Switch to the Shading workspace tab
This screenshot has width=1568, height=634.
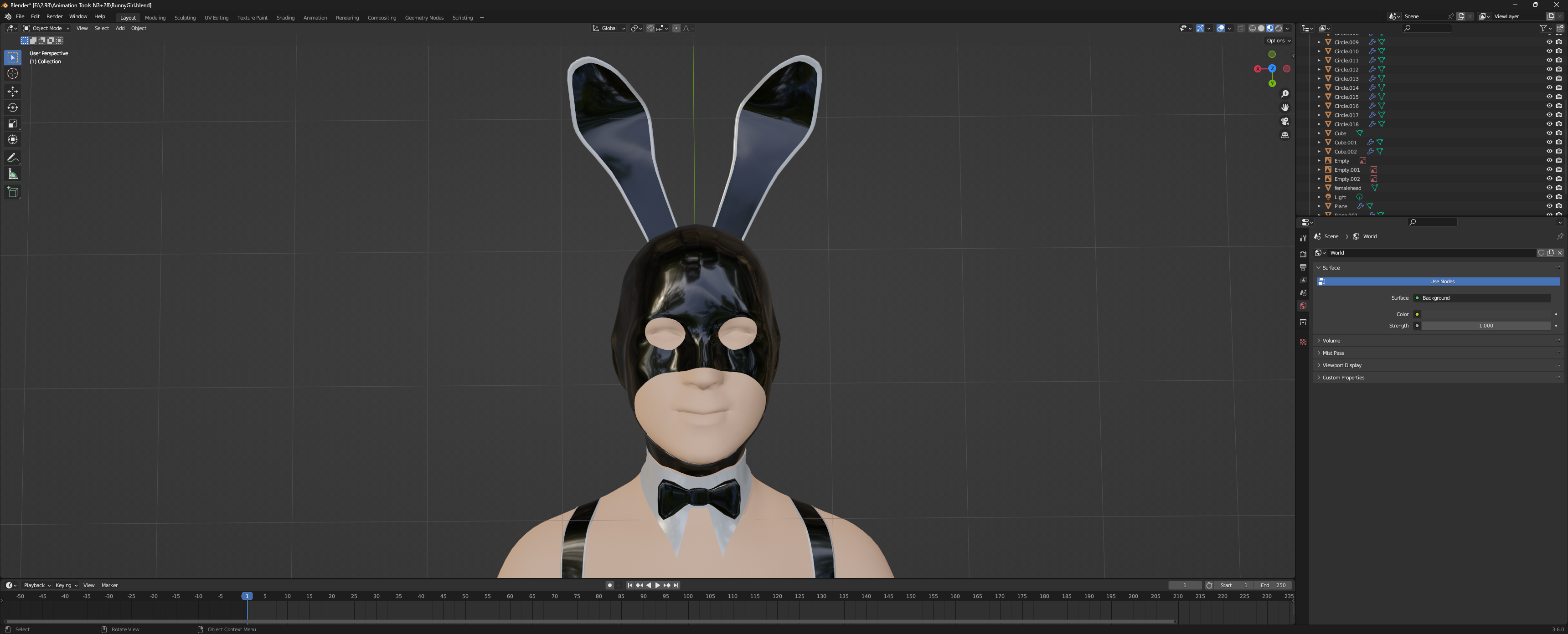tap(285, 18)
